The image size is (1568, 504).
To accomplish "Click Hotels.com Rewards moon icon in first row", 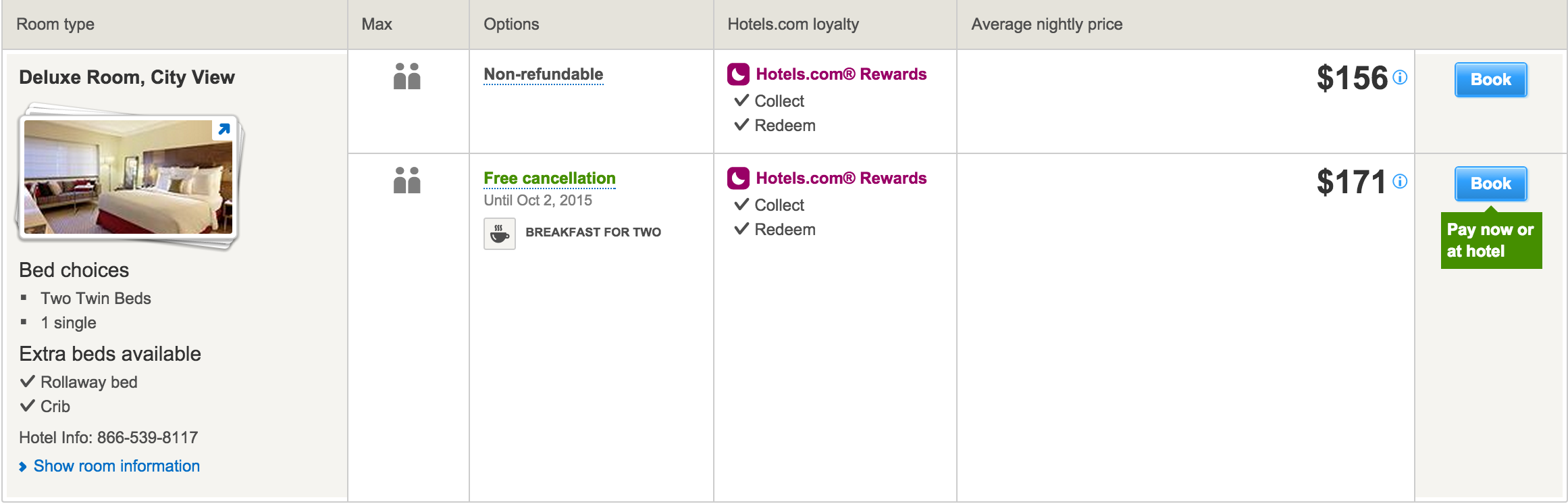I will coord(738,74).
